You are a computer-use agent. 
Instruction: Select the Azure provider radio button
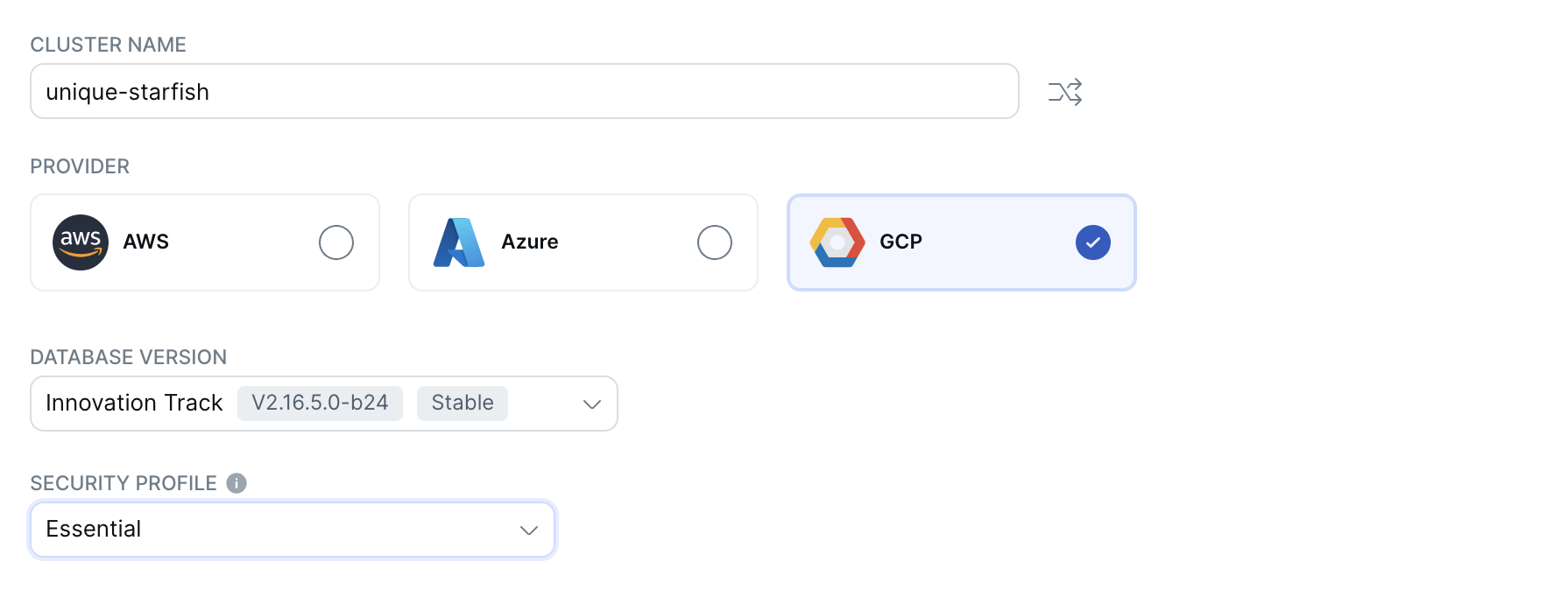point(715,242)
